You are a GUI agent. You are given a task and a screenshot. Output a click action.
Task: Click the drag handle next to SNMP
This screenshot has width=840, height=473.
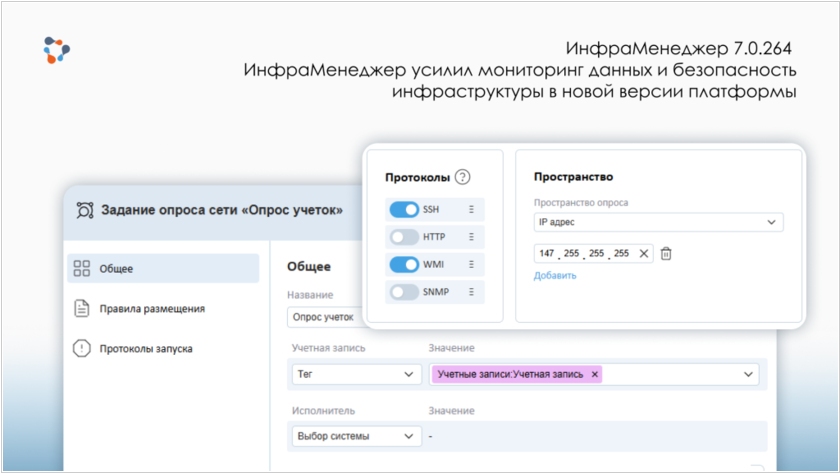(471, 293)
